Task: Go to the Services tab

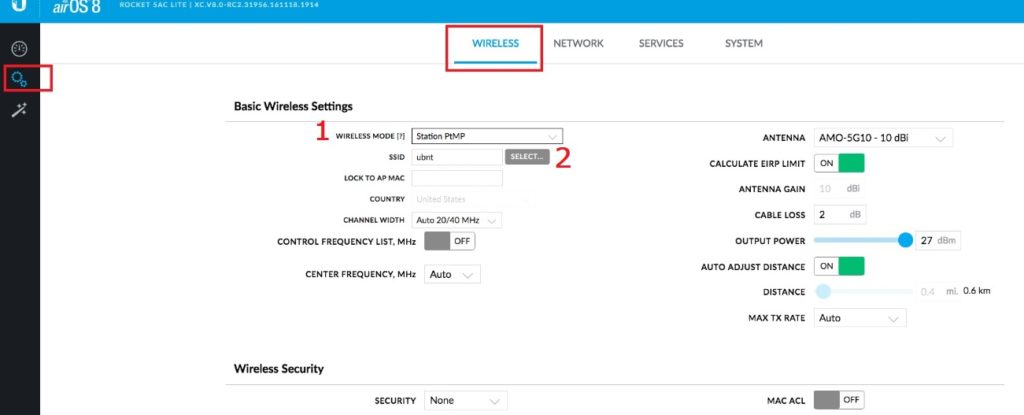Action: click(x=661, y=44)
